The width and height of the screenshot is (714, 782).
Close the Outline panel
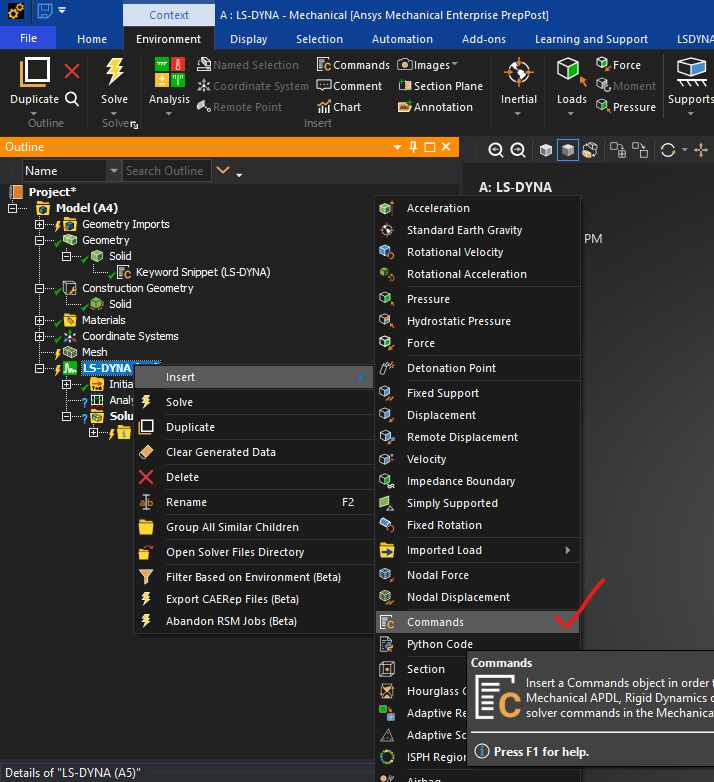click(446, 147)
